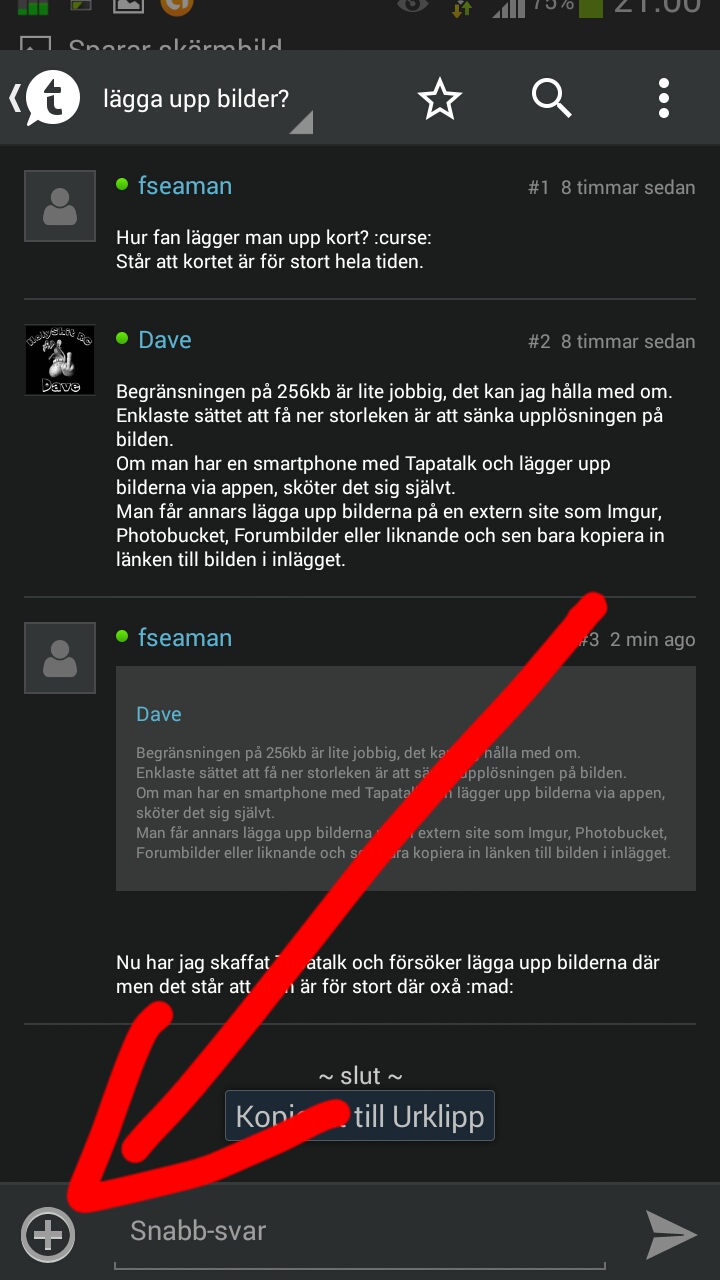Open the battery status indicator in status bar
The width and height of the screenshot is (720, 1280).
(x=591, y=8)
